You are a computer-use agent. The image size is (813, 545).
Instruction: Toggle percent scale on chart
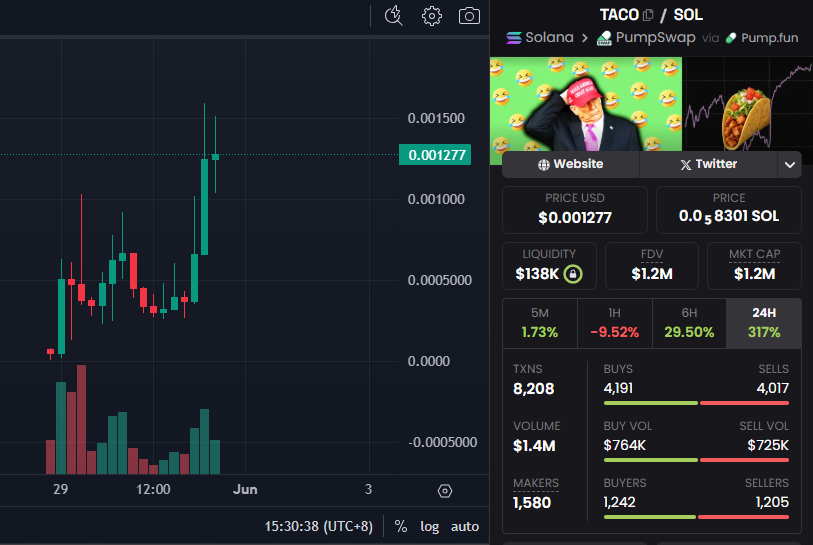coord(400,526)
